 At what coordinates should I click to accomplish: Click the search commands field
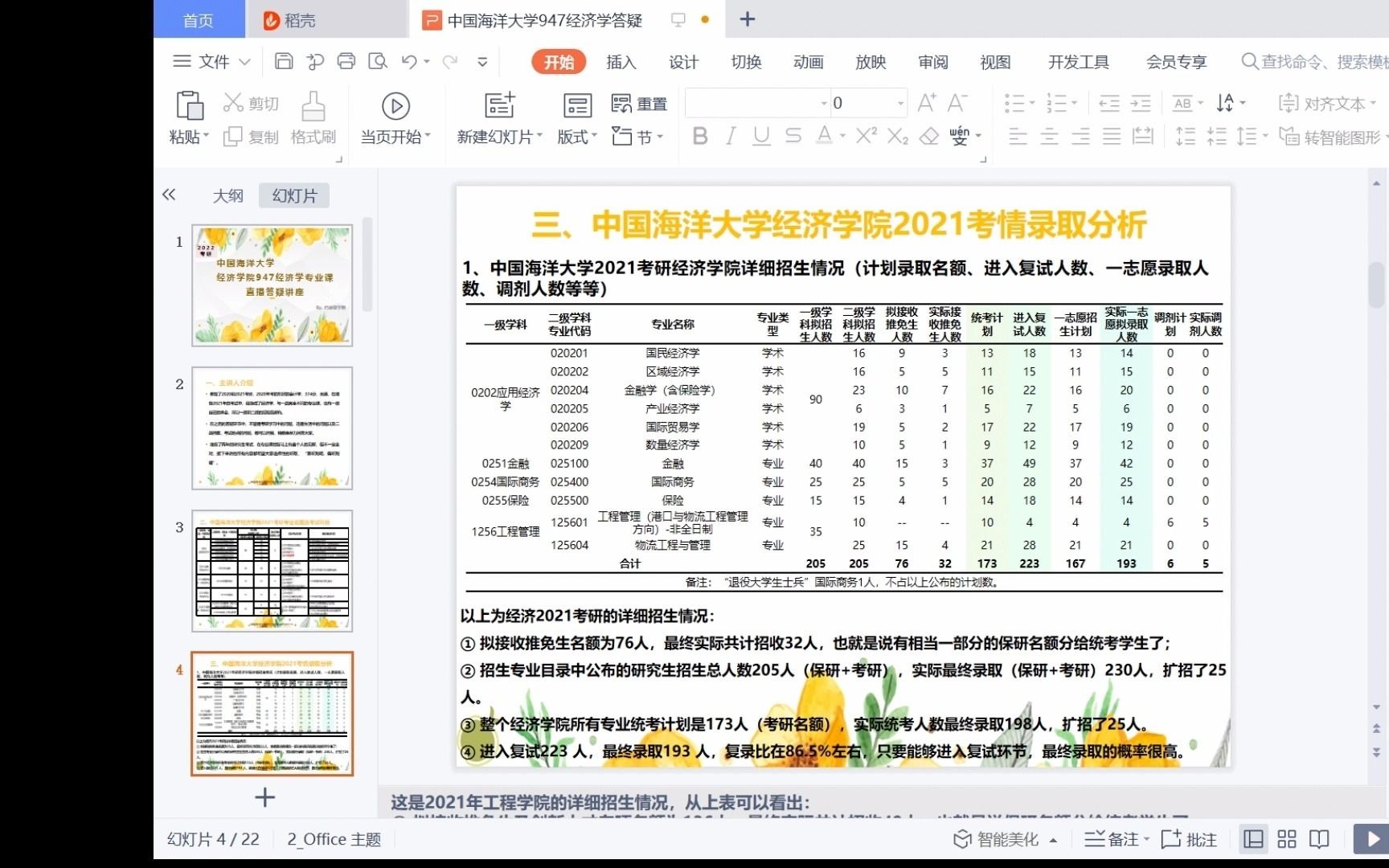pos(1314,62)
